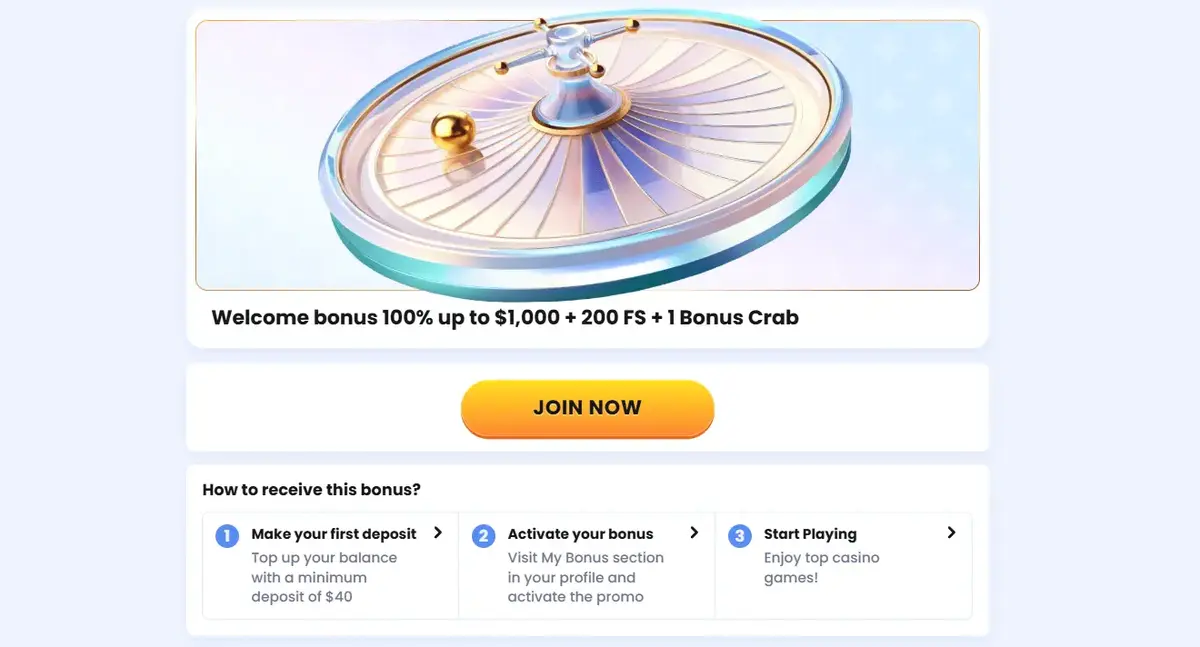Click the JOIN NOW button
This screenshot has height=647, width=1200.
point(587,408)
